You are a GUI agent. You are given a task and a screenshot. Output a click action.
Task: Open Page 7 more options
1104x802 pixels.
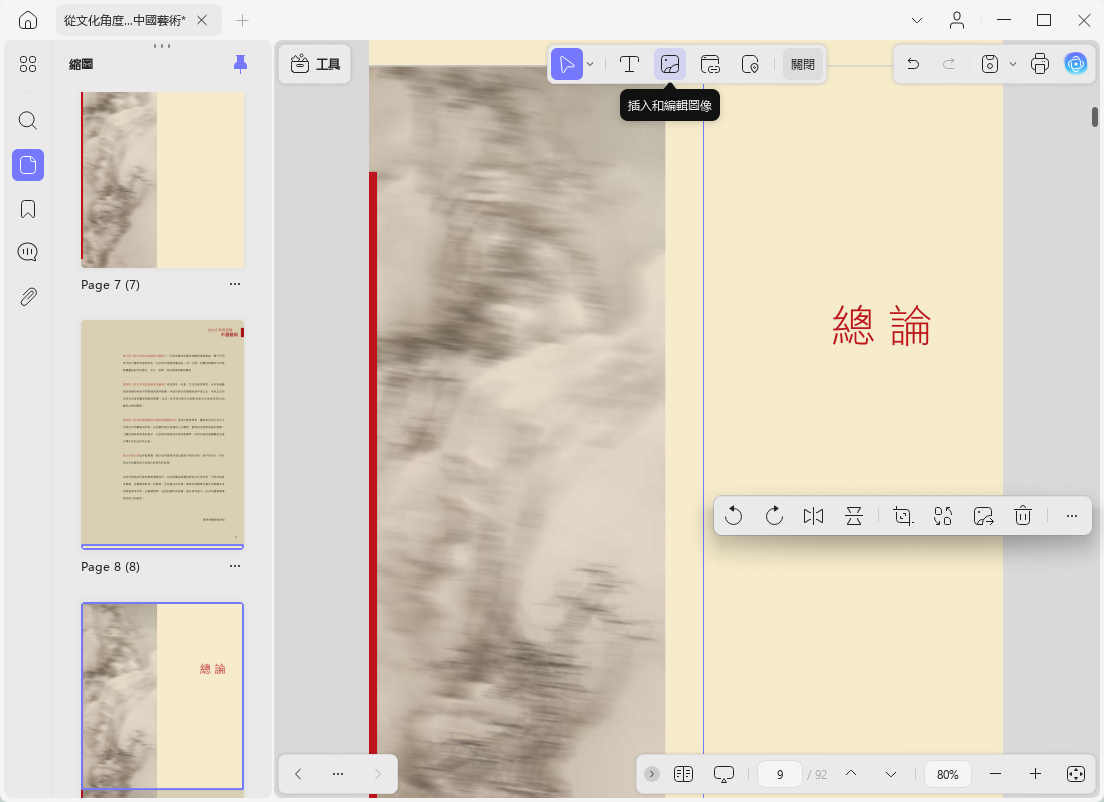pos(234,284)
